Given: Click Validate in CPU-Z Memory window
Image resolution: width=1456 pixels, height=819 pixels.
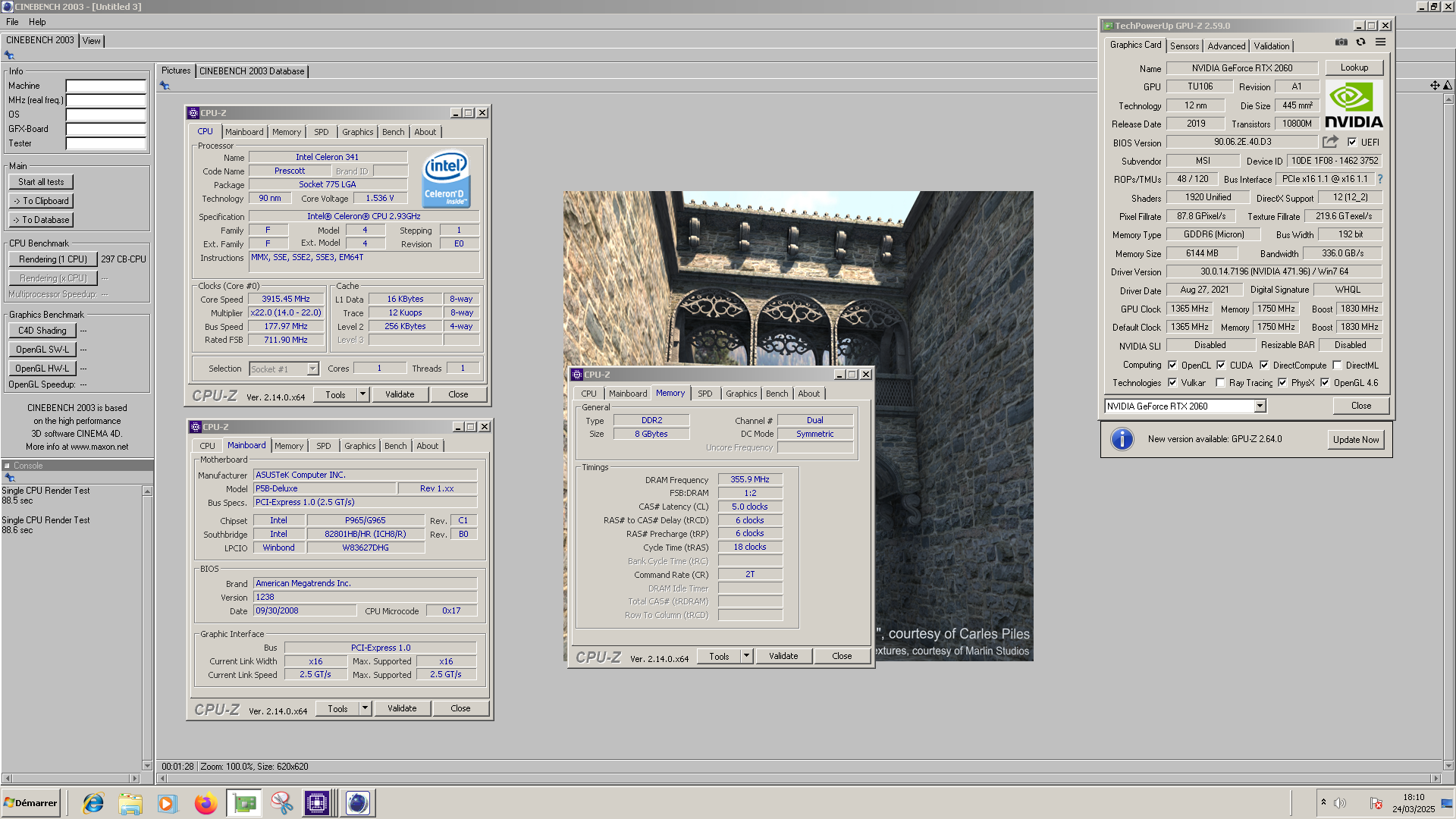Looking at the screenshot, I should (x=783, y=656).
